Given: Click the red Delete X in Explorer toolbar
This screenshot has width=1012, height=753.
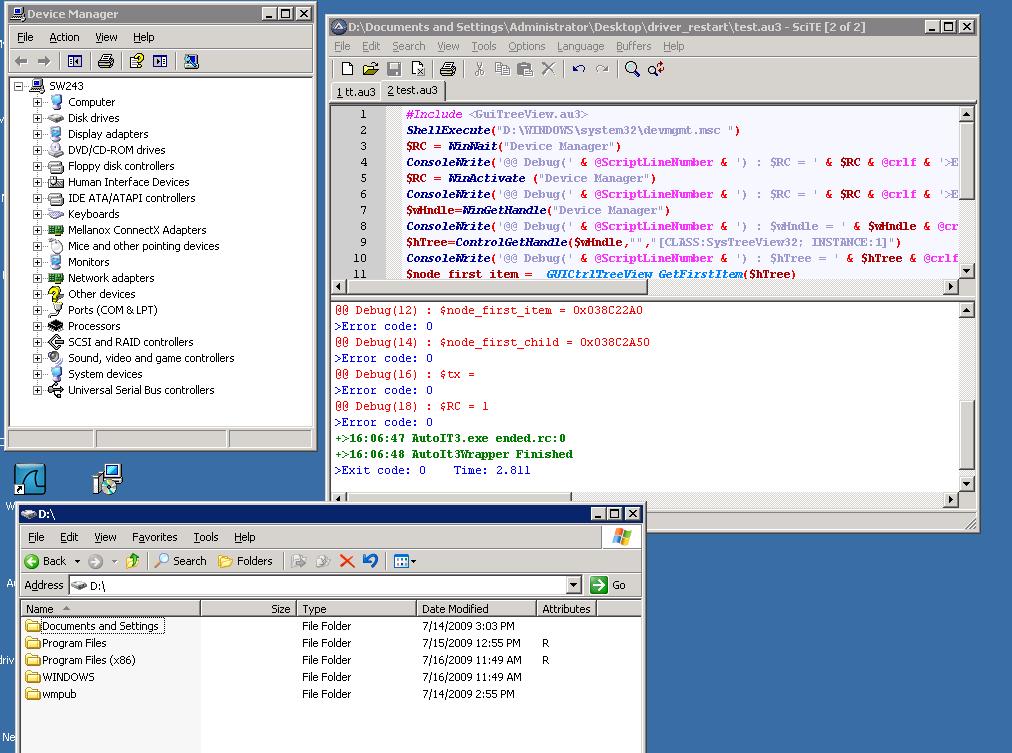Looking at the screenshot, I should click(x=347, y=561).
